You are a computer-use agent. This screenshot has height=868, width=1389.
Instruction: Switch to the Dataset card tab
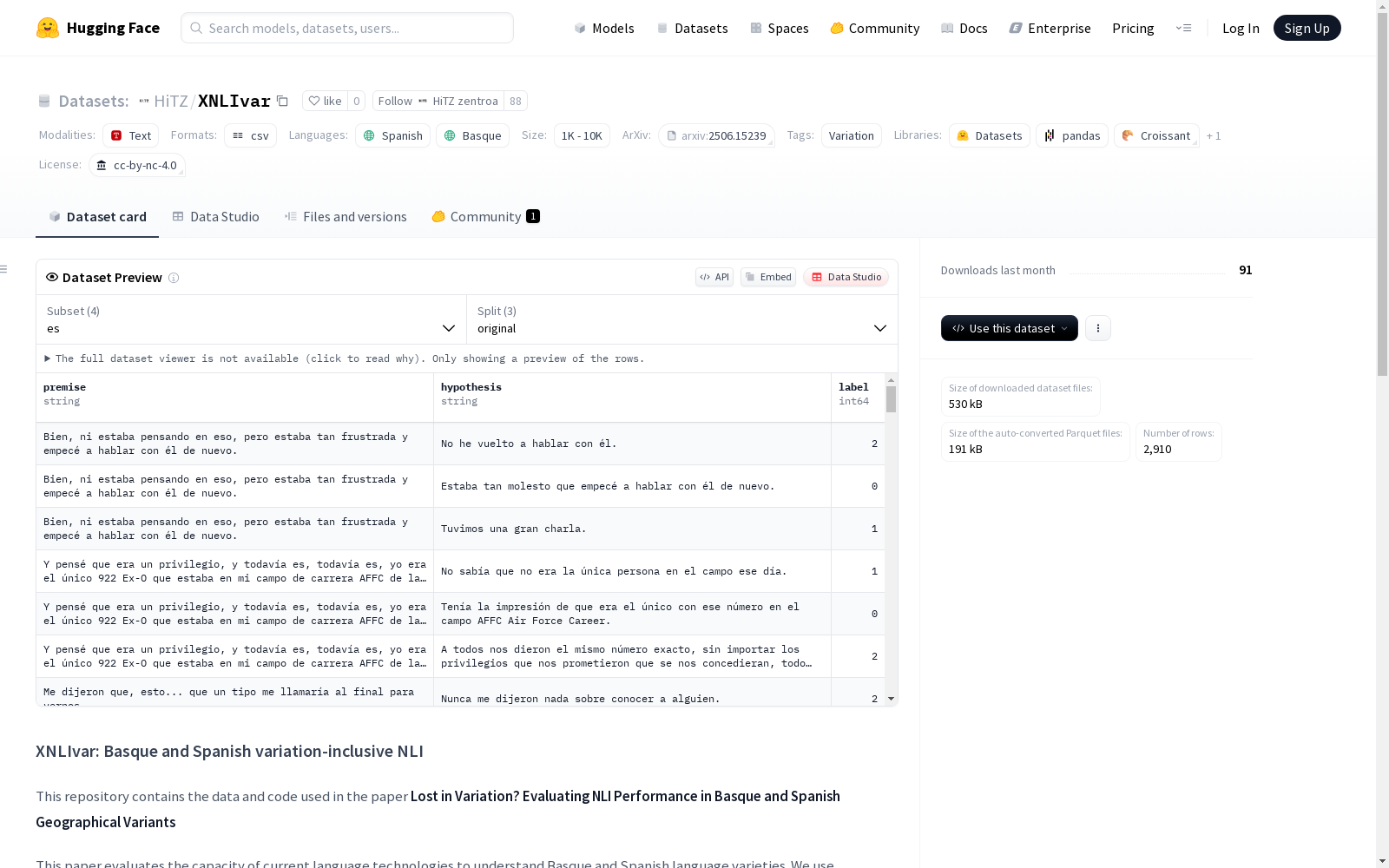(97, 217)
